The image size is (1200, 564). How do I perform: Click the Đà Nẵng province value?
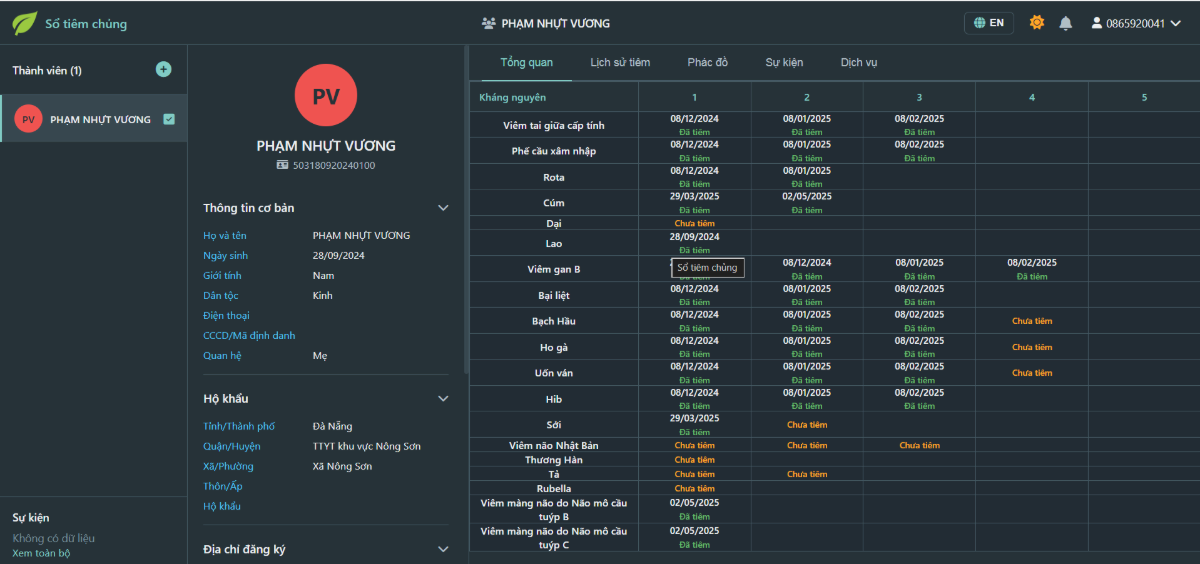(x=332, y=426)
